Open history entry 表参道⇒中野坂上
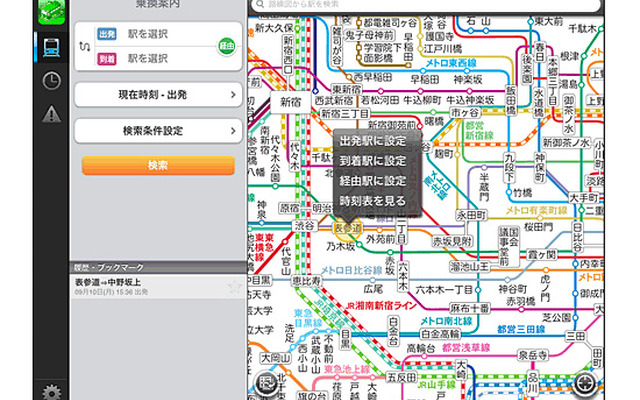 pyautogui.click(x=158, y=287)
